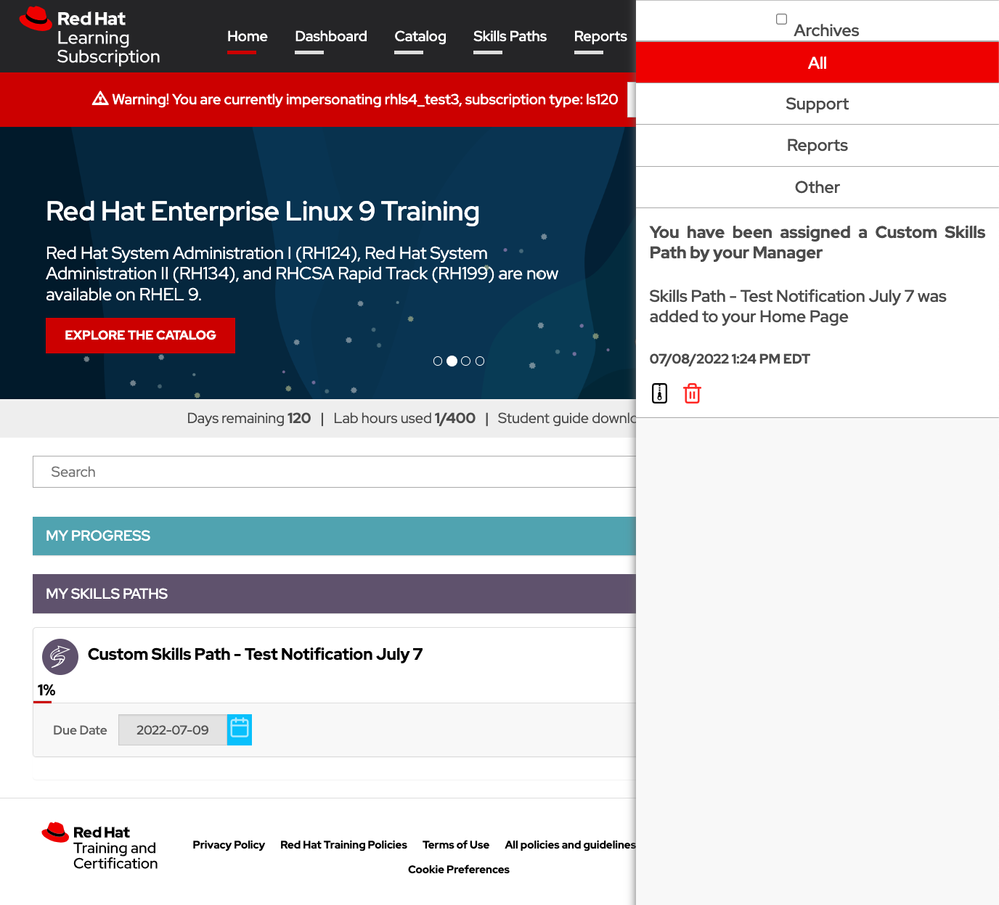
Task: Switch to the Reports notifications tab
Action: tap(817, 146)
